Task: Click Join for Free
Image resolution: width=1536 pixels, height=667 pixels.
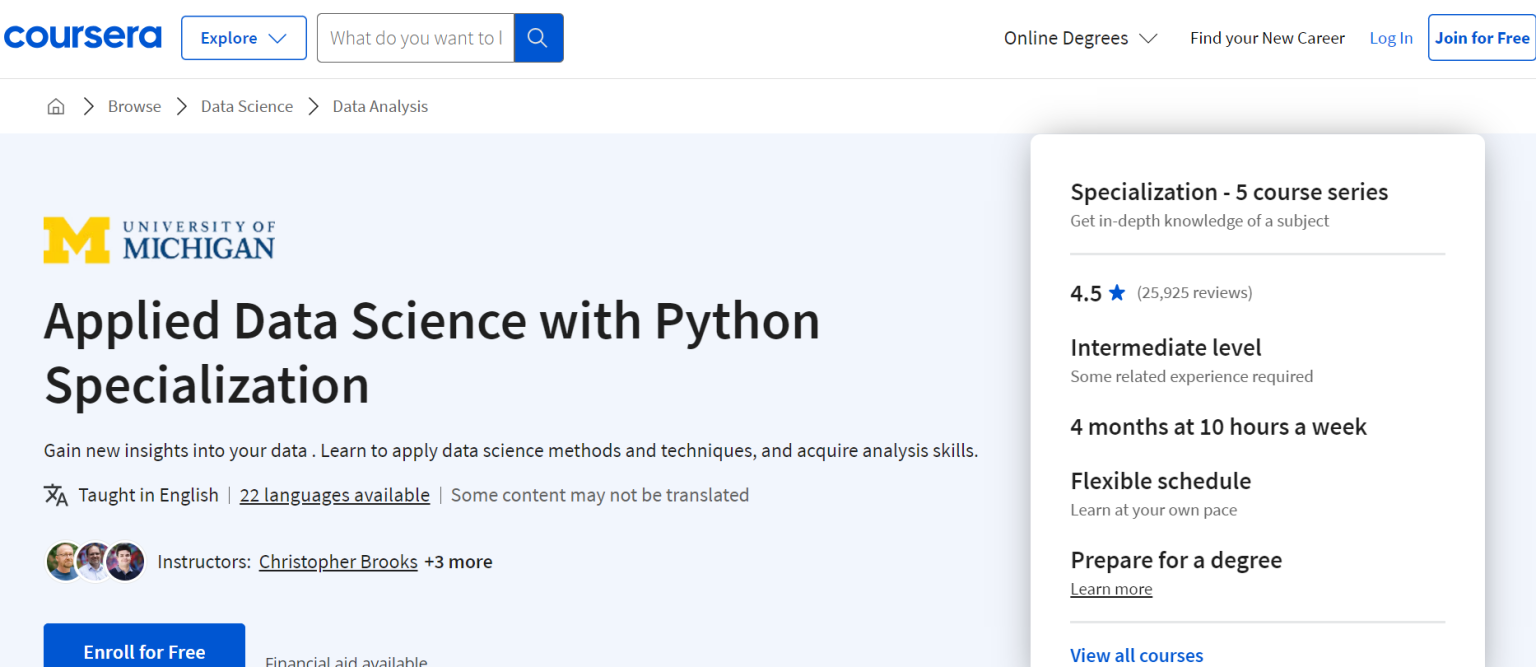Action: 1482,37
